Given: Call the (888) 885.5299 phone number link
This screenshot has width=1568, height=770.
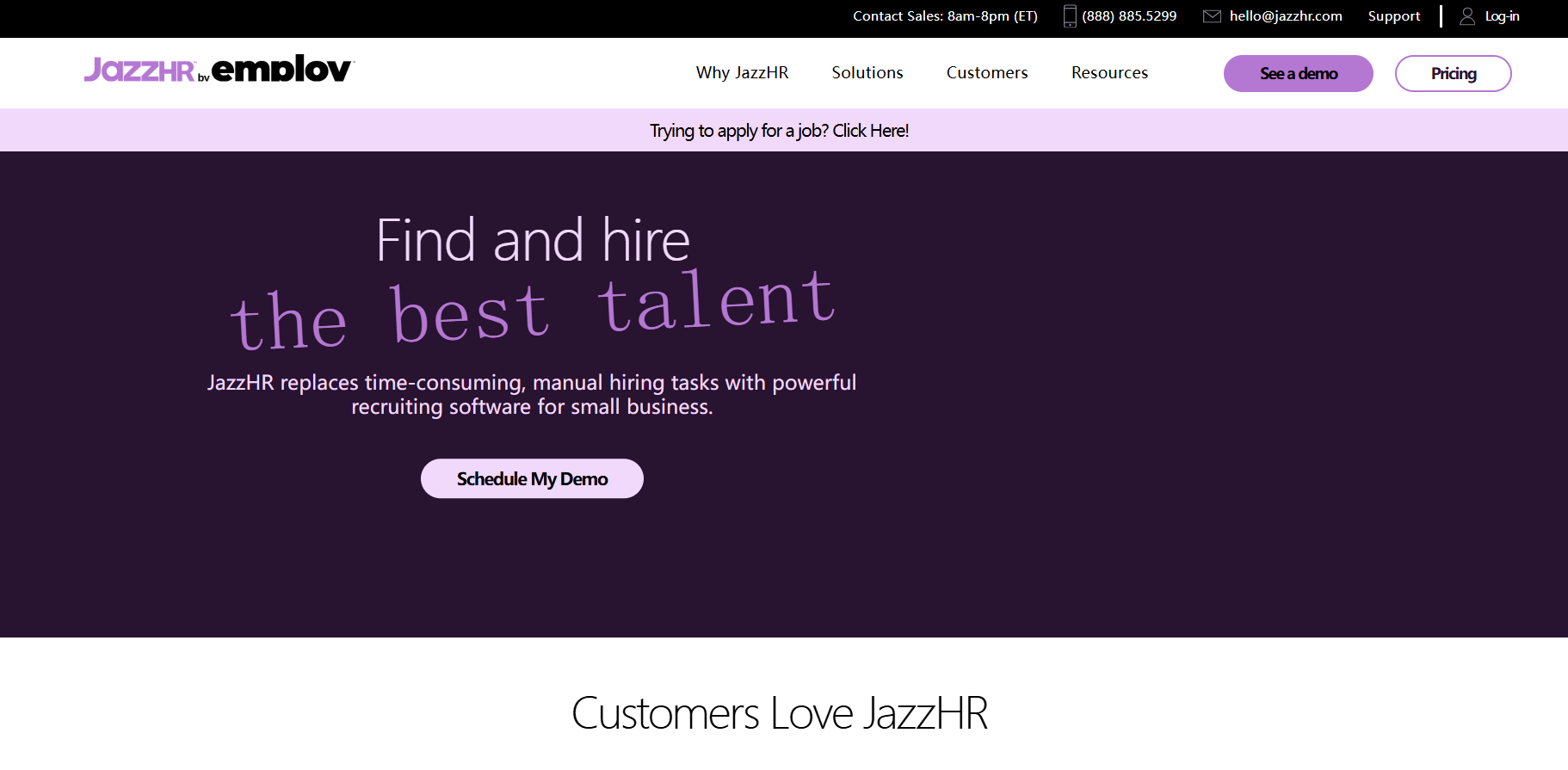Looking at the screenshot, I should pyautogui.click(x=1129, y=16).
